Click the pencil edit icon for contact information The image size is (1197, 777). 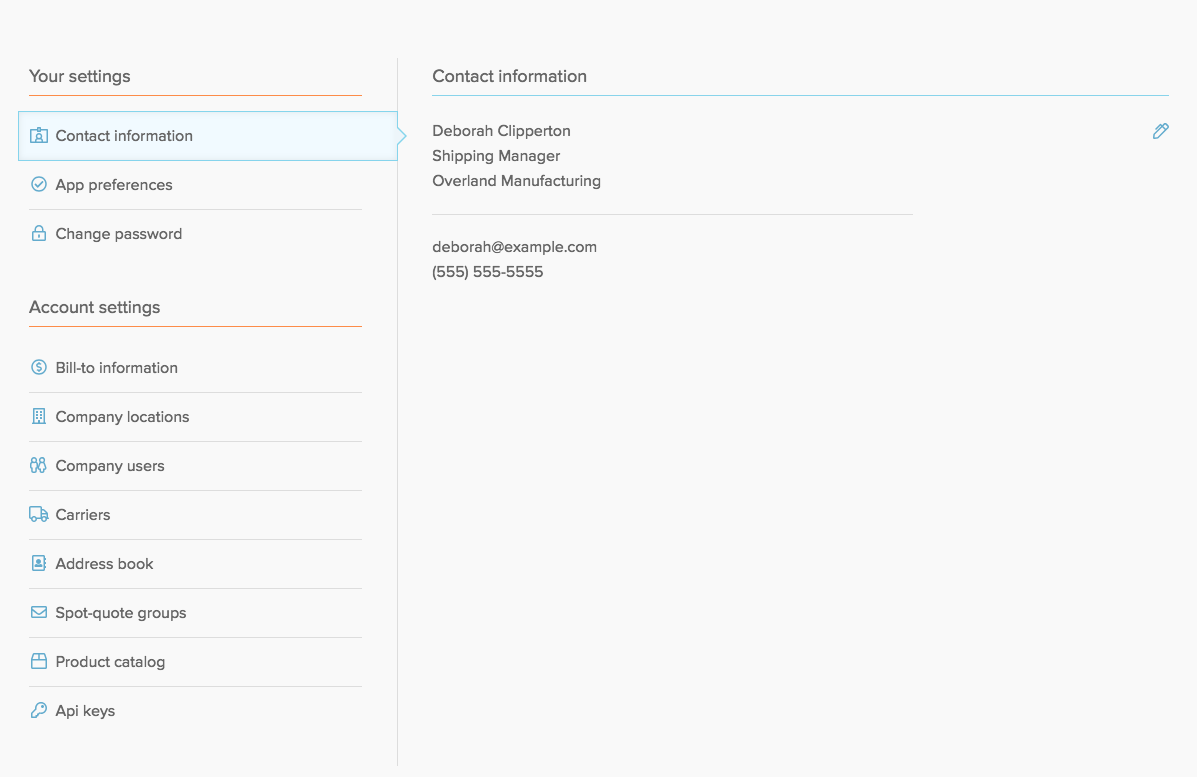pyautogui.click(x=1160, y=131)
